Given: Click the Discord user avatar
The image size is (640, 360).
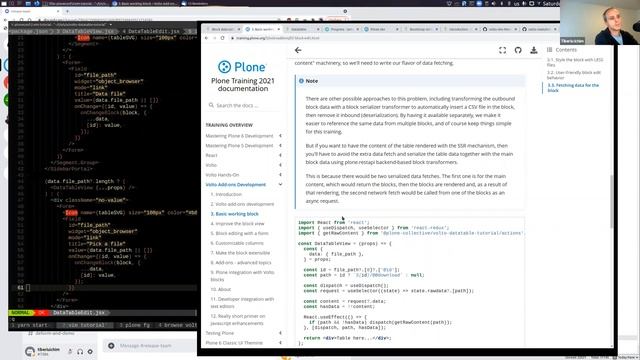Looking at the screenshot, I should pos(30,351).
